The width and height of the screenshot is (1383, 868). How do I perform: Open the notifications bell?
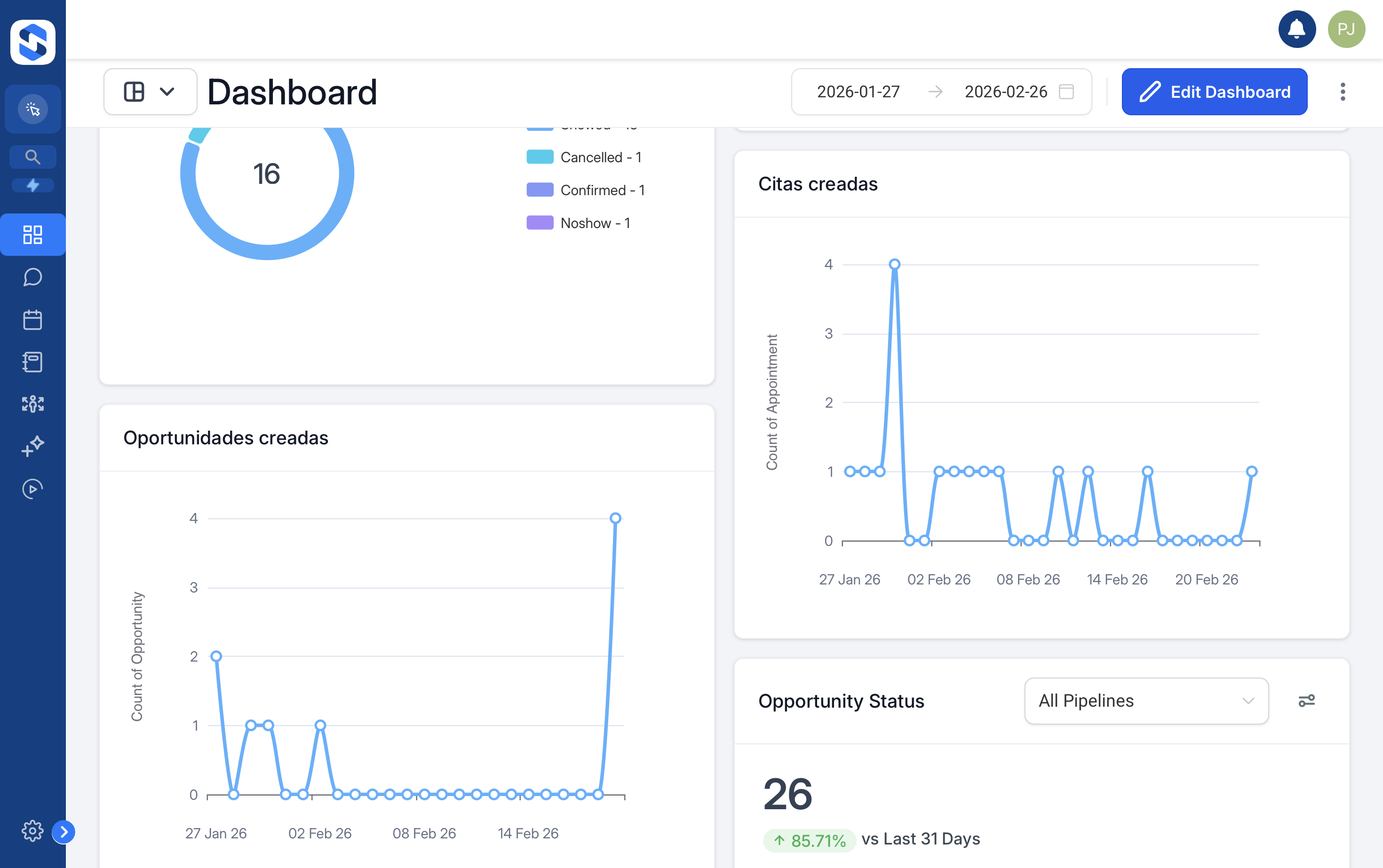point(1297,29)
